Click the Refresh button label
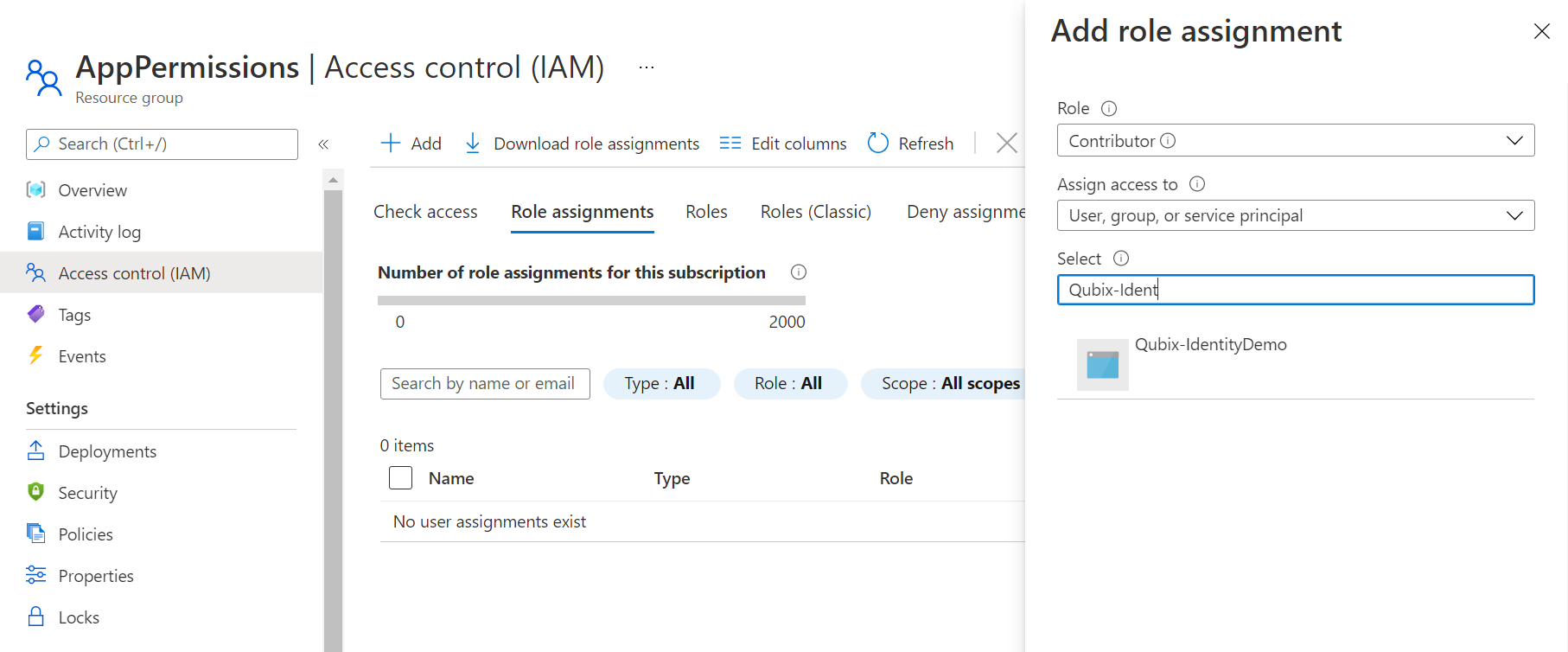 (x=926, y=144)
